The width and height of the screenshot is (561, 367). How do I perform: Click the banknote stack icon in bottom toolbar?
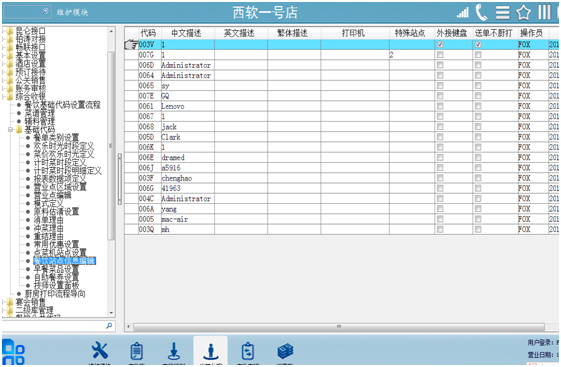(285, 351)
